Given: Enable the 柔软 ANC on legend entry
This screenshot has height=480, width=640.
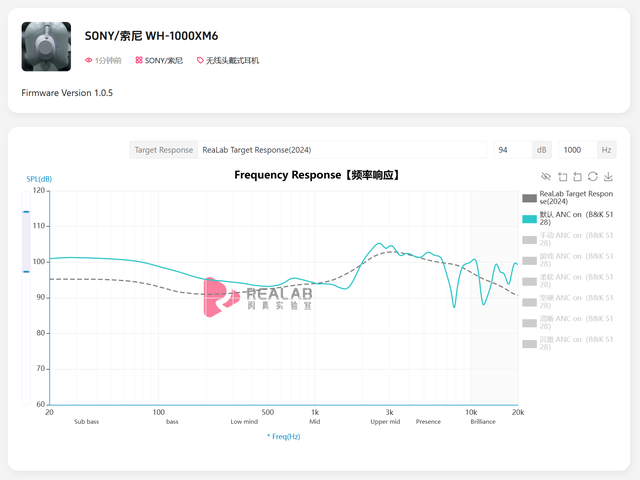Looking at the screenshot, I should (529, 281).
